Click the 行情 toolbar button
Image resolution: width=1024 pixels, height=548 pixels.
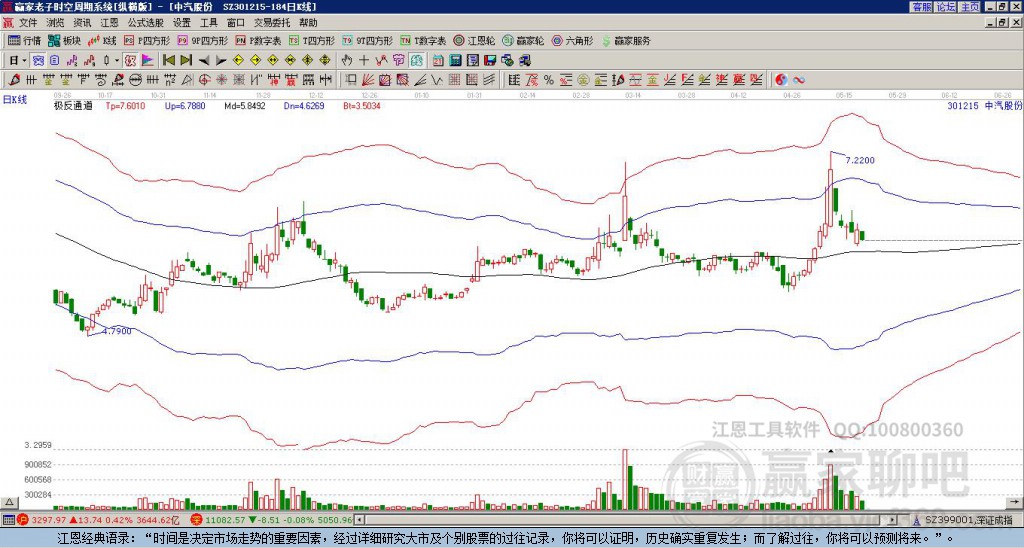pos(25,40)
